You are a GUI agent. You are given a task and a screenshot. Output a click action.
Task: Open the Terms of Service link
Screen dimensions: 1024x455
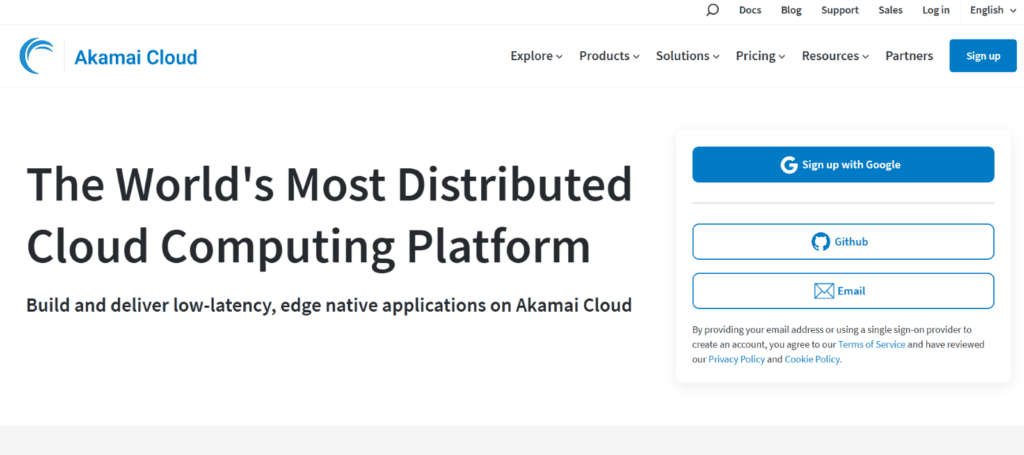tap(871, 344)
